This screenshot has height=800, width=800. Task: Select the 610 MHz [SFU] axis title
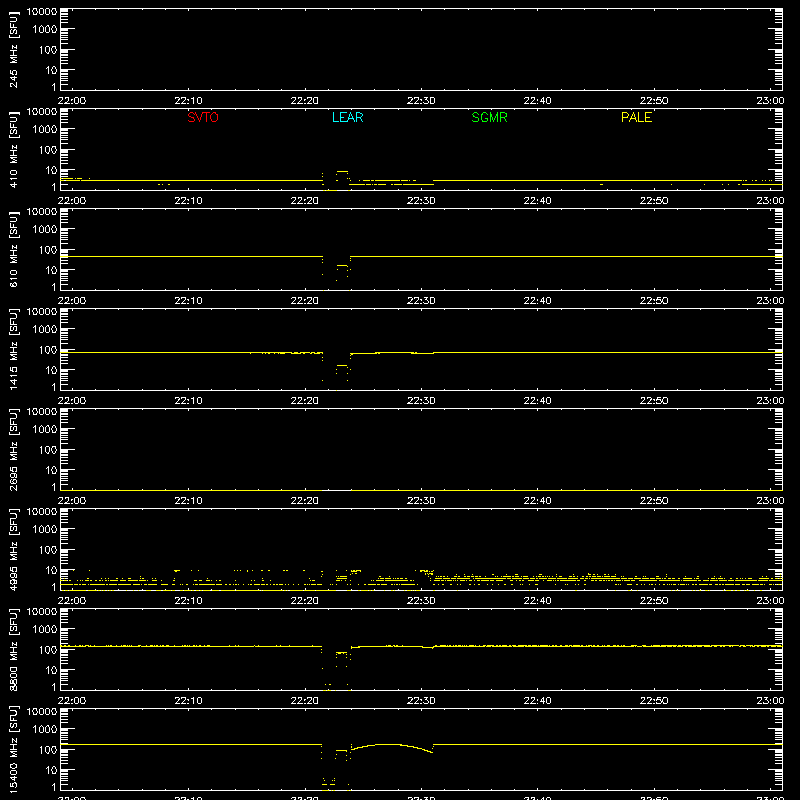click(x=14, y=249)
